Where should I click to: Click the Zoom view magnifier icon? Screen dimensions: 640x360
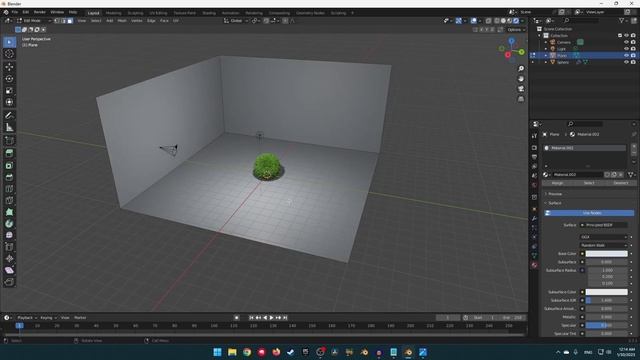click(521, 69)
